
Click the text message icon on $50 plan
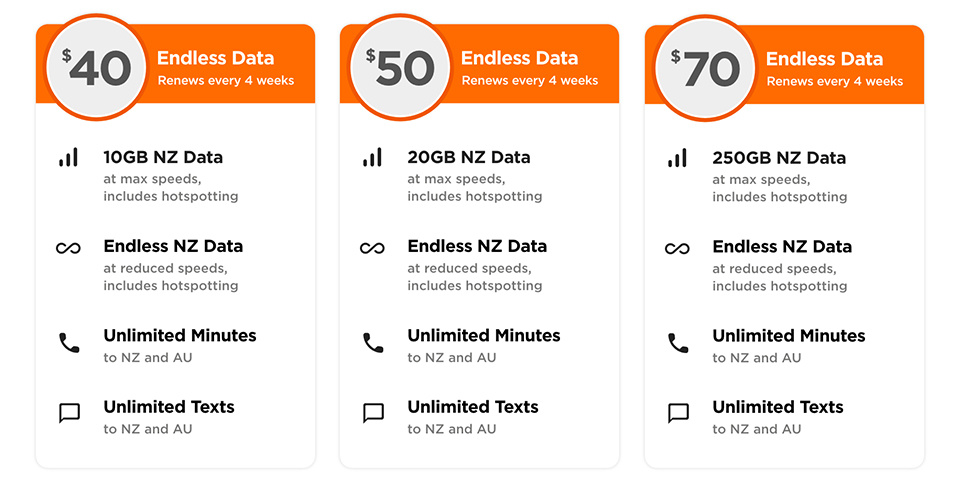pos(373,413)
